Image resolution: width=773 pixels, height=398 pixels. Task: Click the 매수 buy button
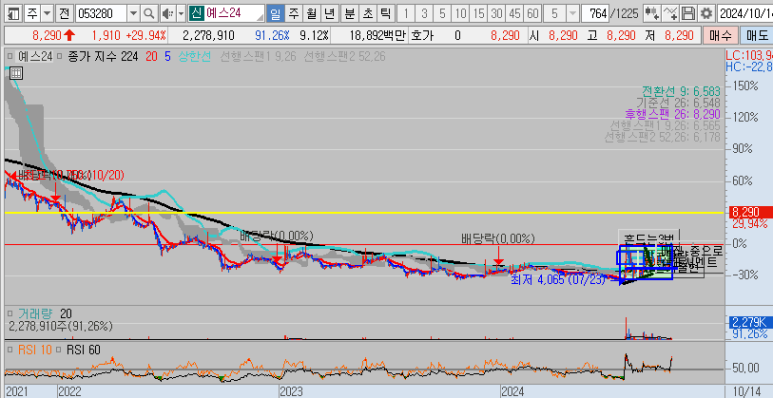coord(720,36)
